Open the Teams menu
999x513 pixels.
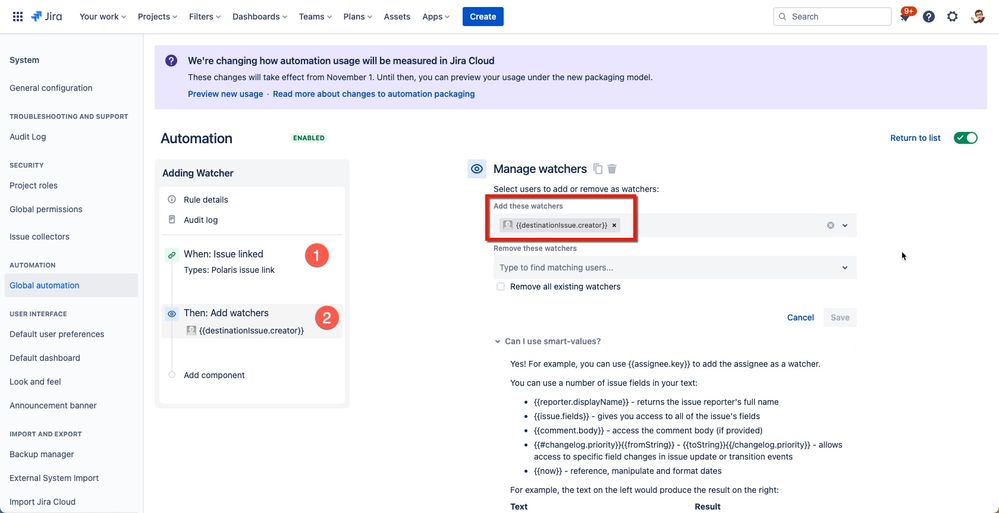tap(316, 17)
